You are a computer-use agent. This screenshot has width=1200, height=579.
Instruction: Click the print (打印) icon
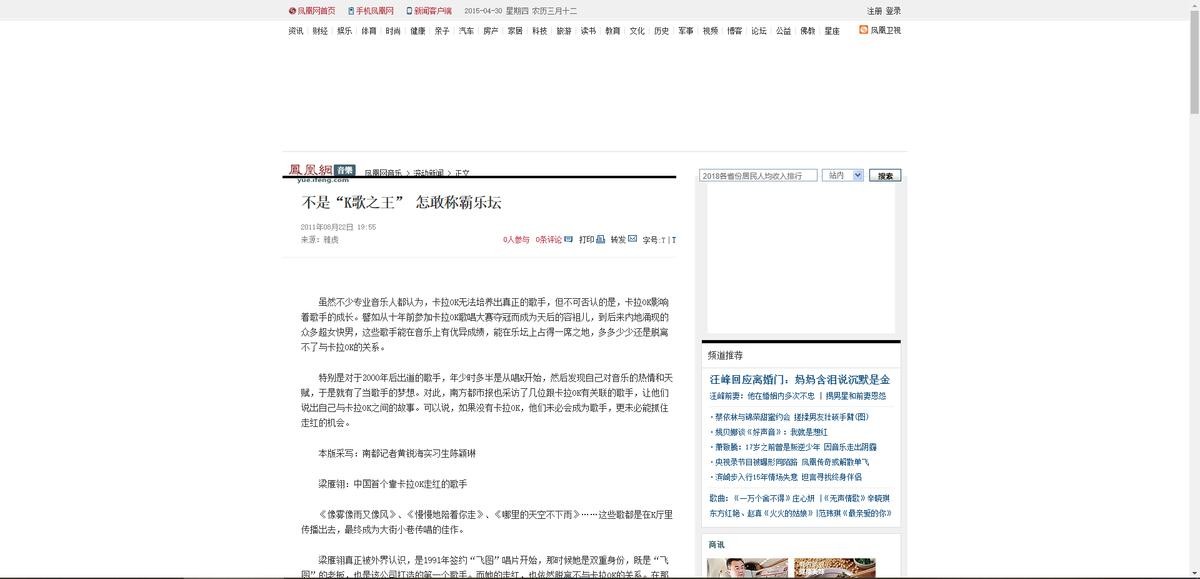click(x=600, y=240)
